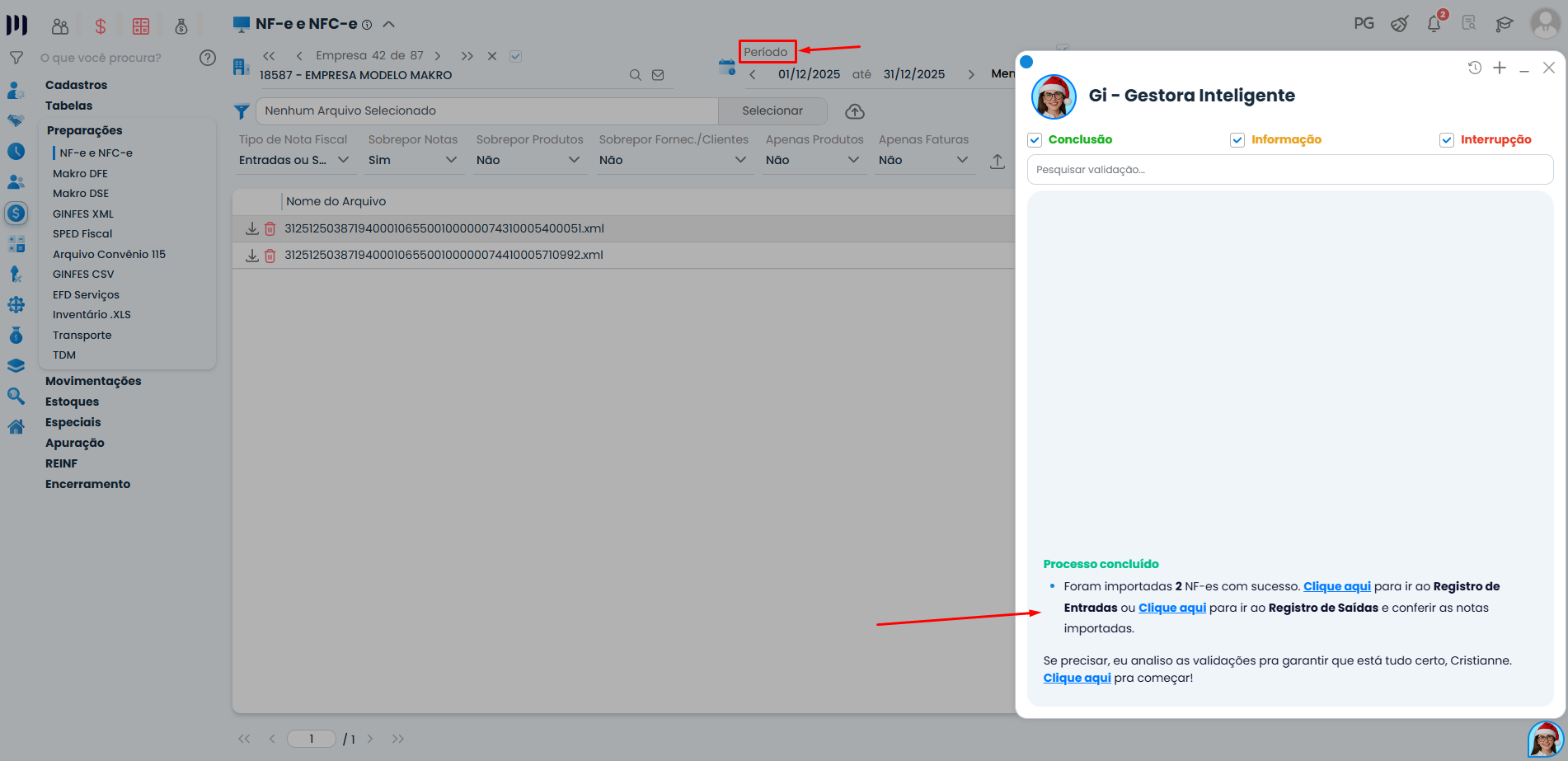Click the Pesquisar validação search field
This screenshot has height=761, width=1568.
pyautogui.click(x=1289, y=170)
